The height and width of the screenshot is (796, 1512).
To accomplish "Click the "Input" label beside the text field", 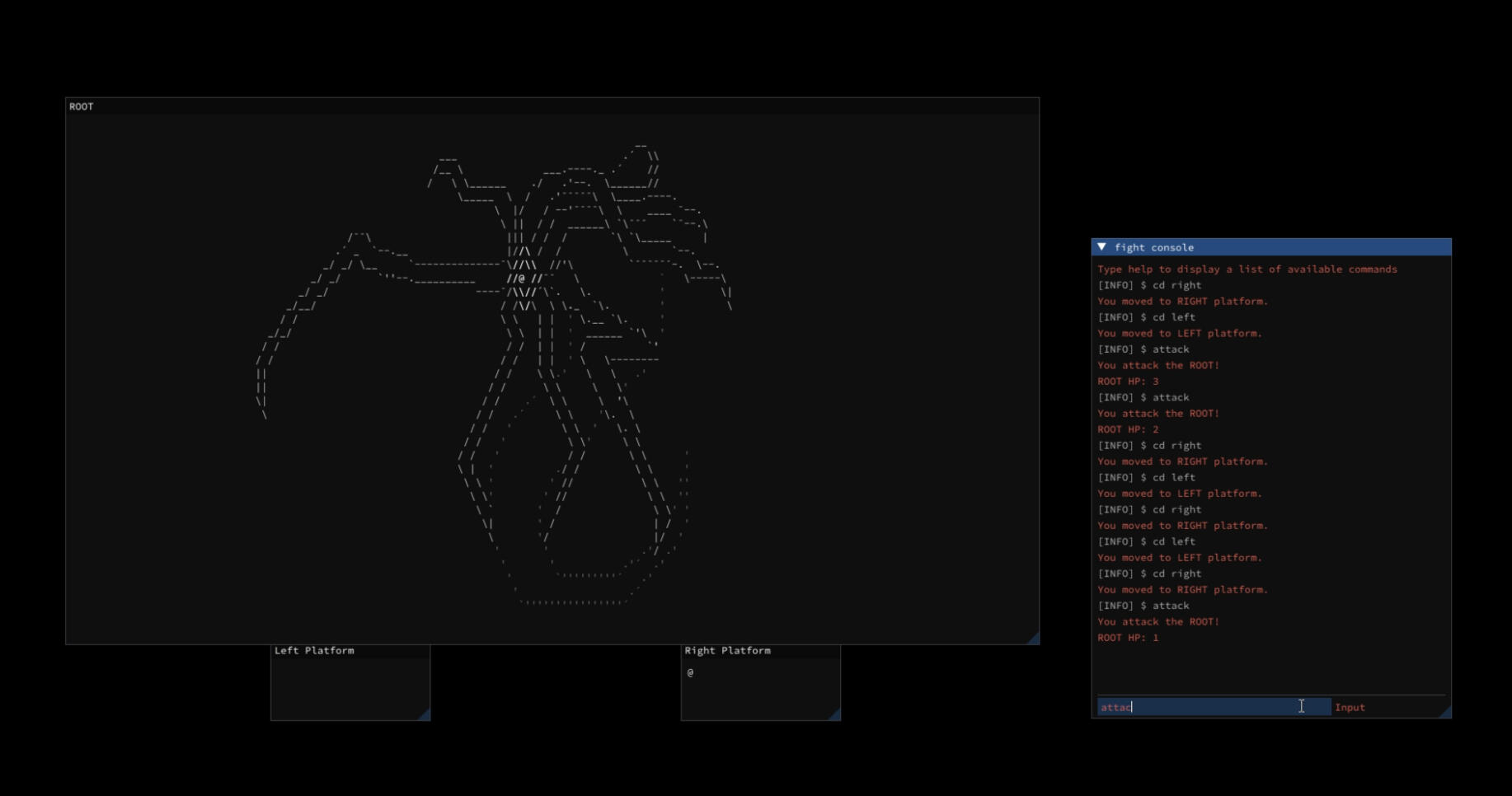I will (x=1350, y=707).
